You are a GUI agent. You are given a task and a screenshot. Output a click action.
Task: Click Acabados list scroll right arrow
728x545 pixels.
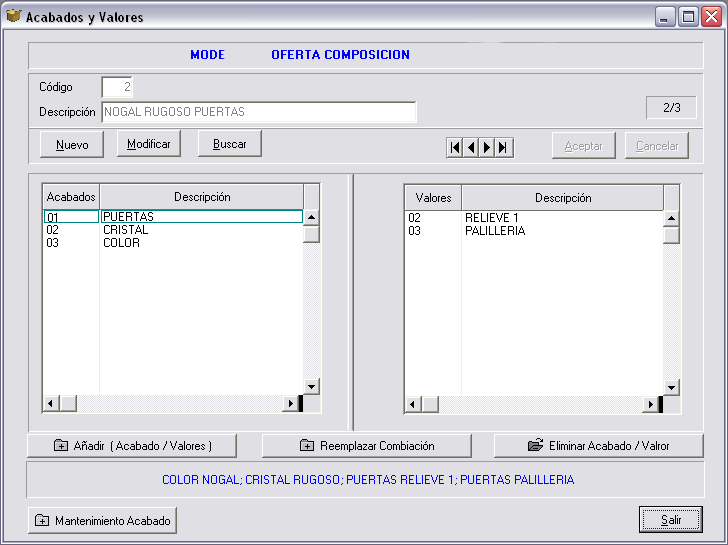tap(291, 403)
